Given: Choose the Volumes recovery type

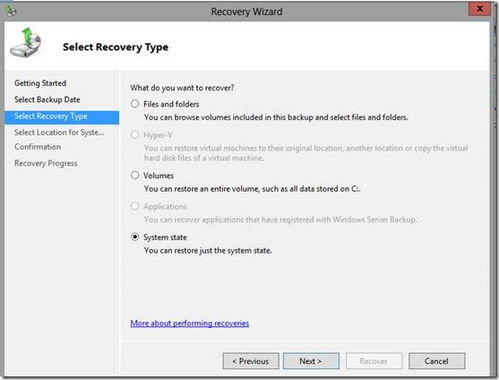Looking at the screenshot, I should point(135,175).
